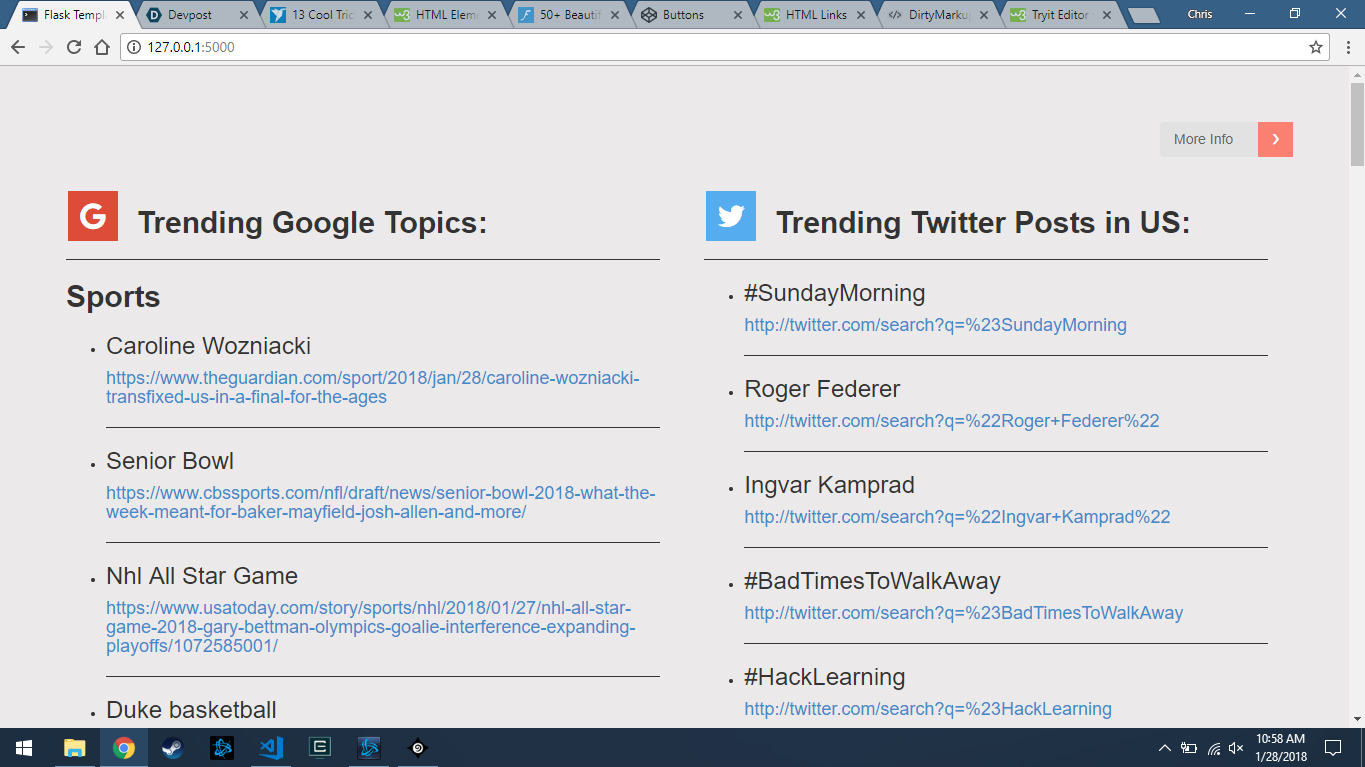Click the Sports category heading
Screen dimensions: 1365x767
113,297
